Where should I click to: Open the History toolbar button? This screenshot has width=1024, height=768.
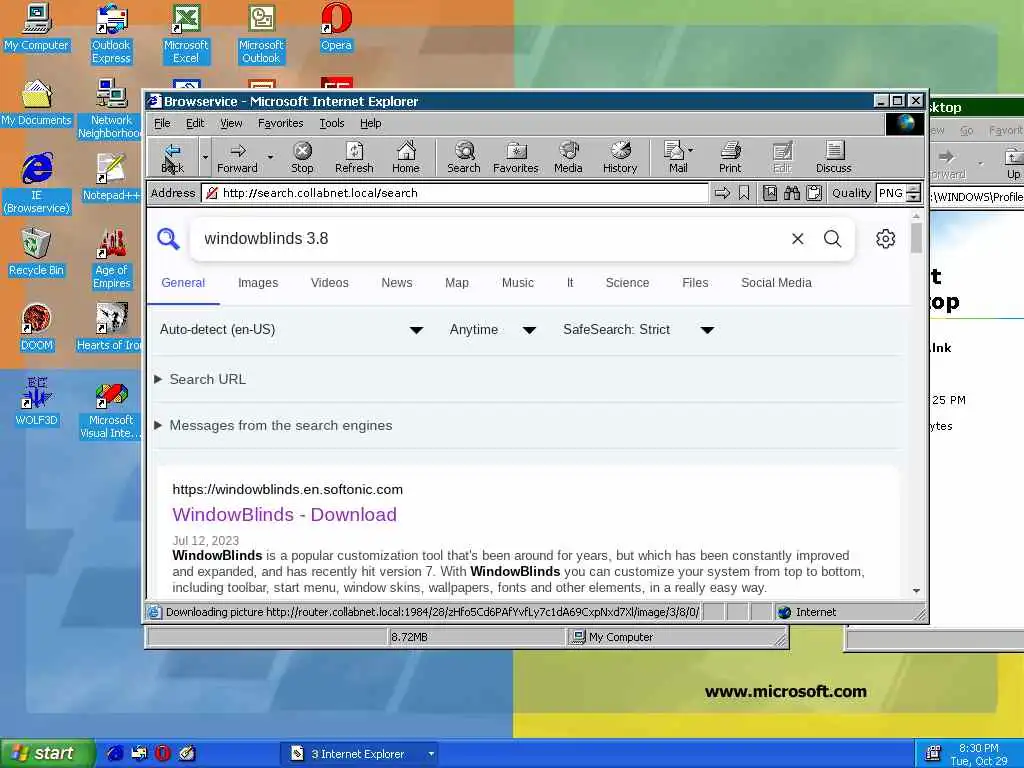point(620,157)
